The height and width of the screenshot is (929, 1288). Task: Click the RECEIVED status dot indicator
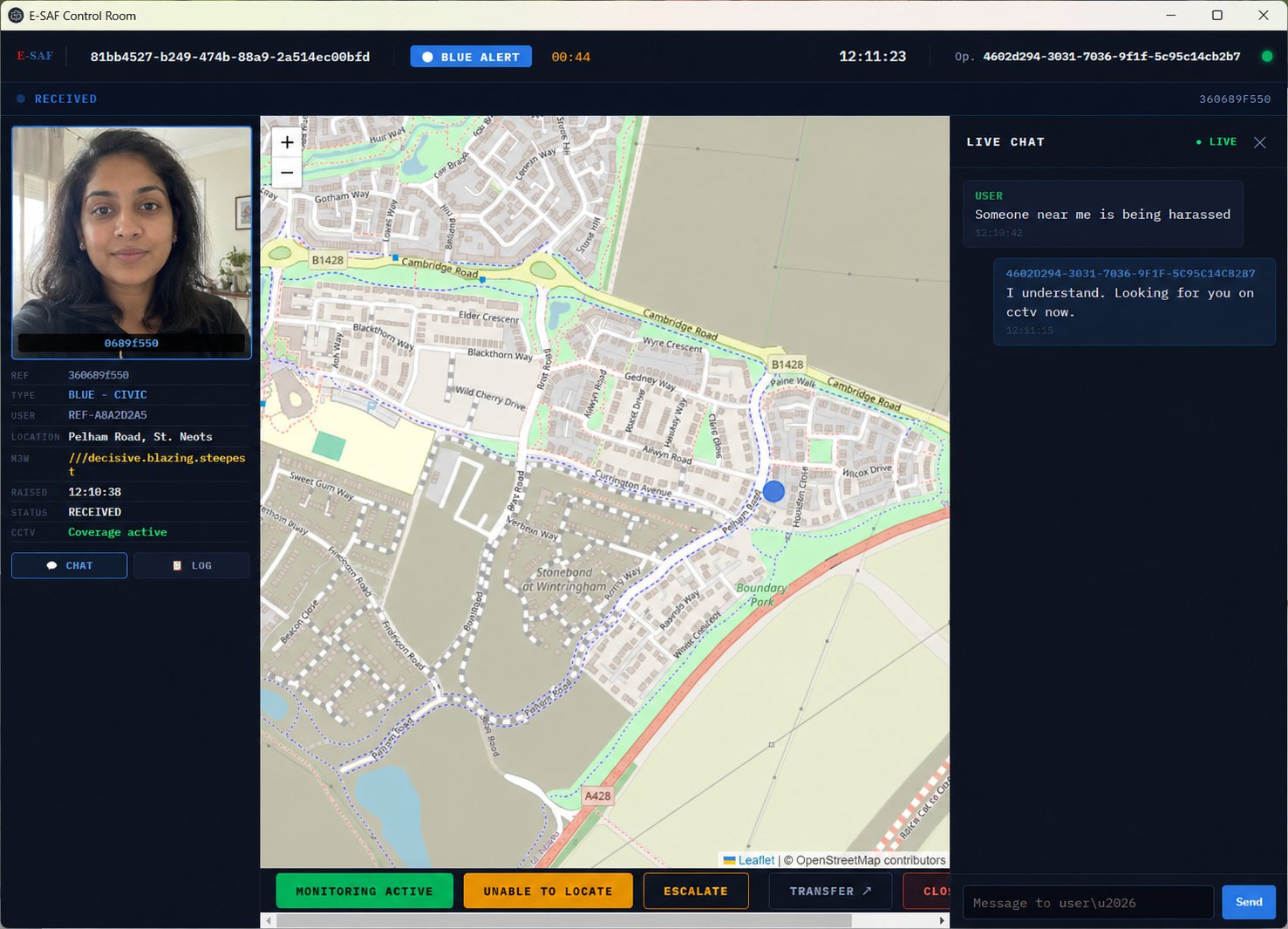point(20,99)
